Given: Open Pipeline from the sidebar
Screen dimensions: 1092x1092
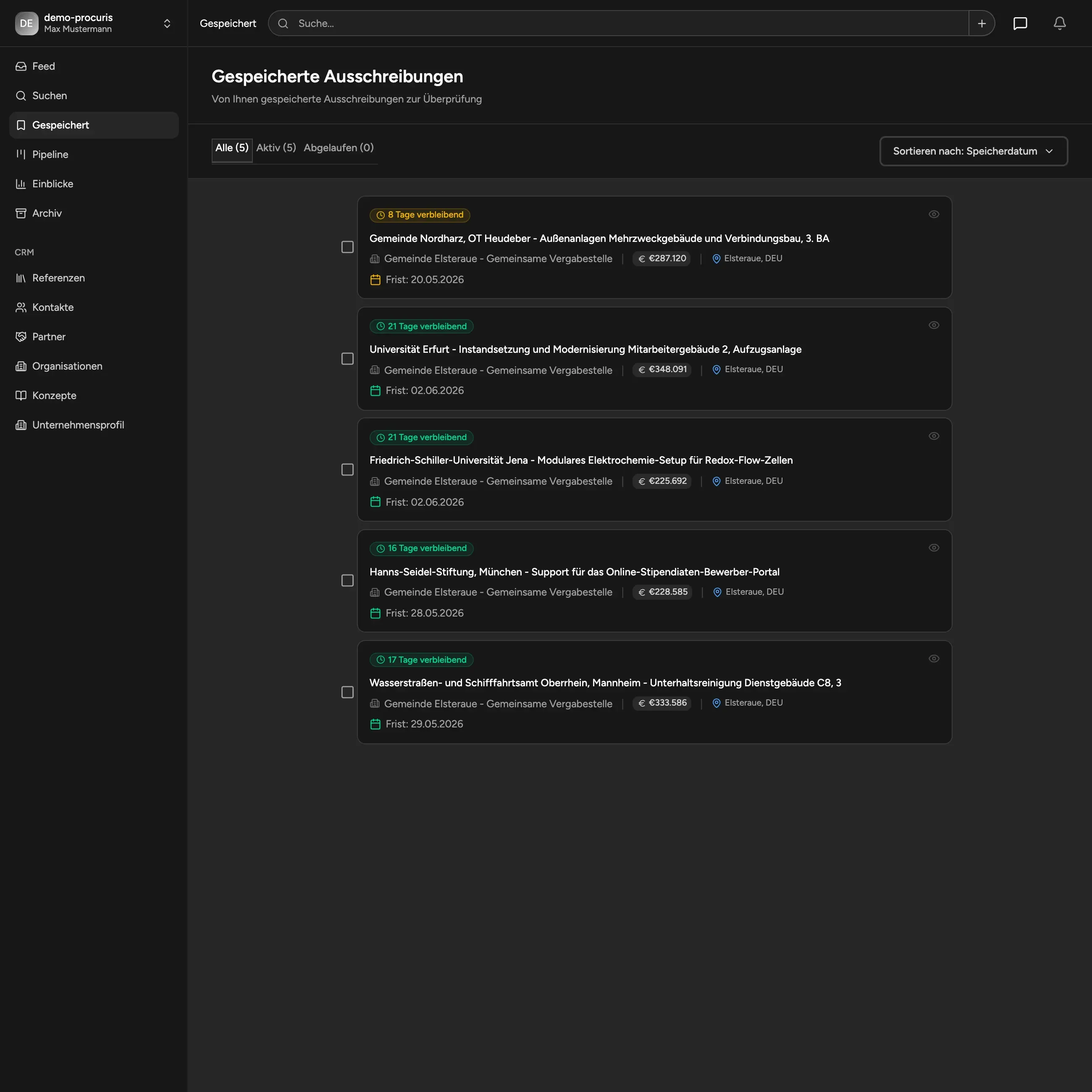Looking at the screenshot, I should [x=94, y=154].
